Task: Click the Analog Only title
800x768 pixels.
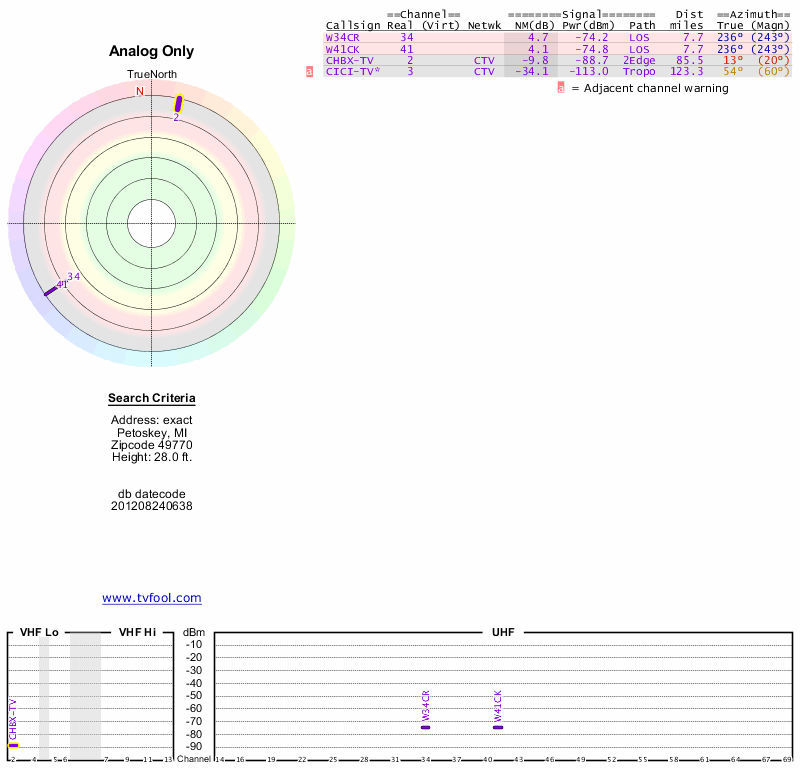Action: [152, 51]
